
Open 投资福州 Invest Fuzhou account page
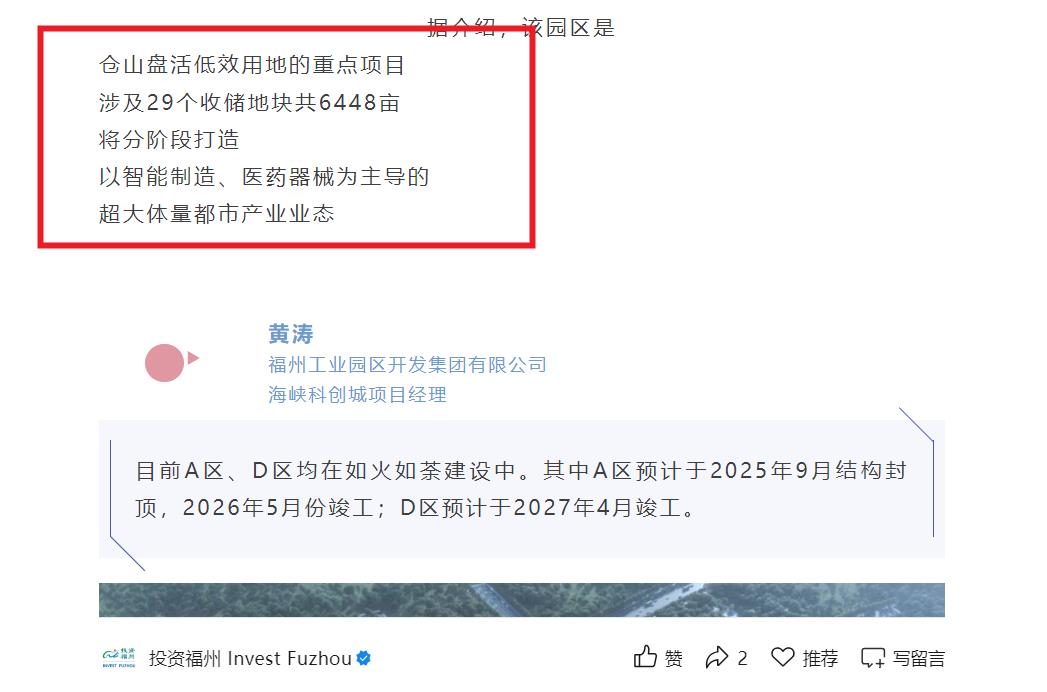coord(250,658)
